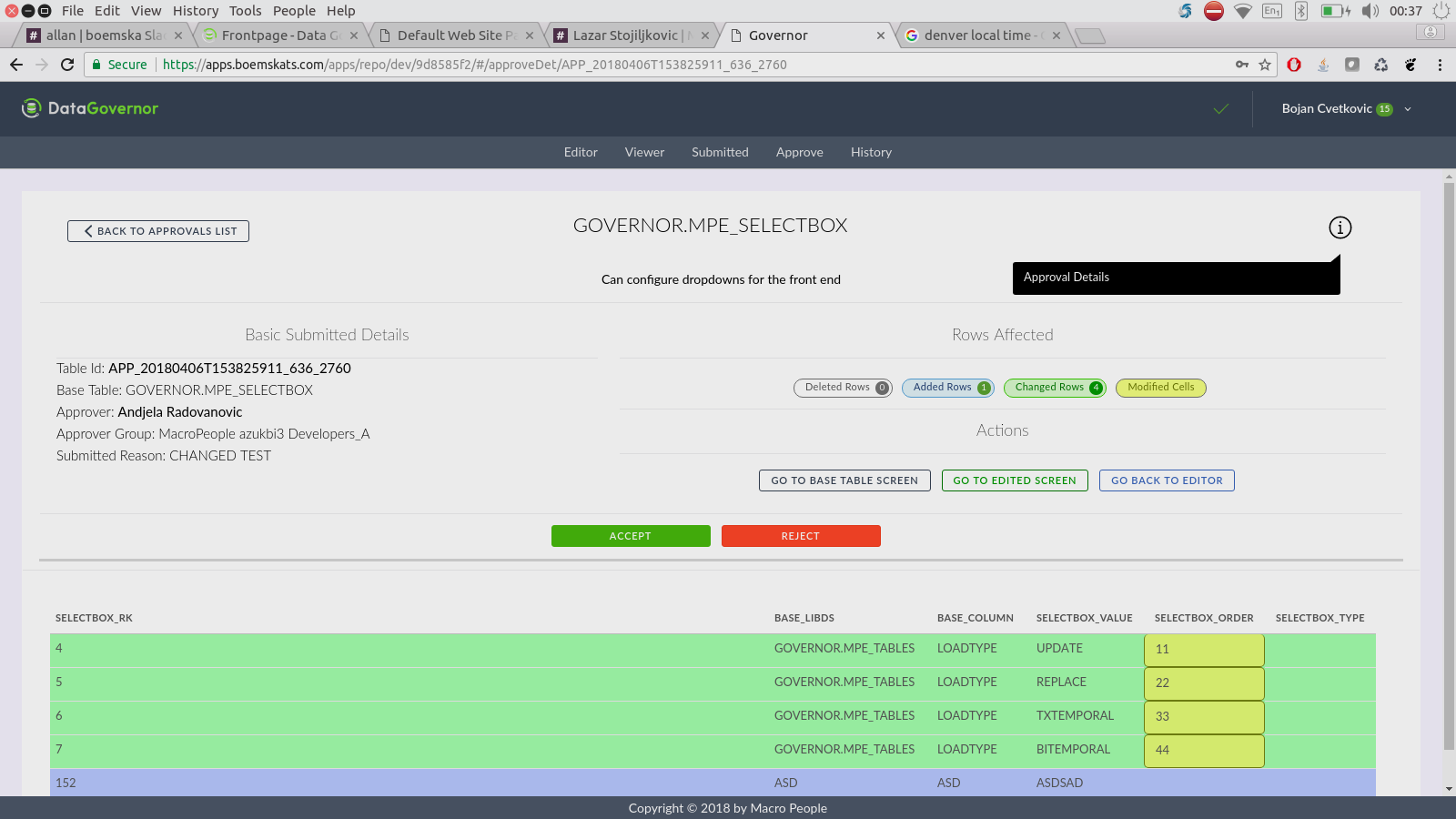
Task: Toggle the Added Rows filter
Action: [947, 388]
